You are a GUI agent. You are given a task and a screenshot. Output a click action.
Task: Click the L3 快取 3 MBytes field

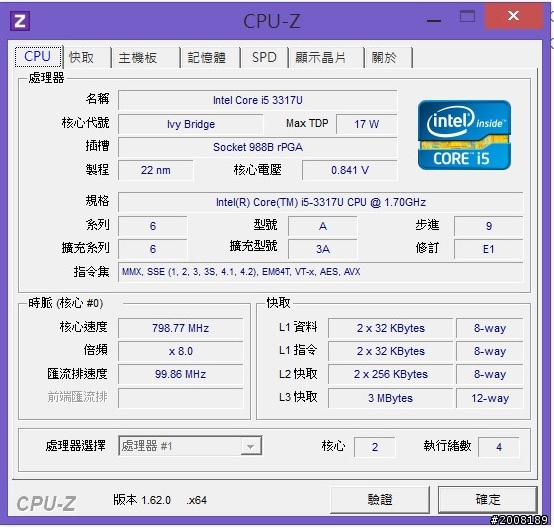(390, 398)
